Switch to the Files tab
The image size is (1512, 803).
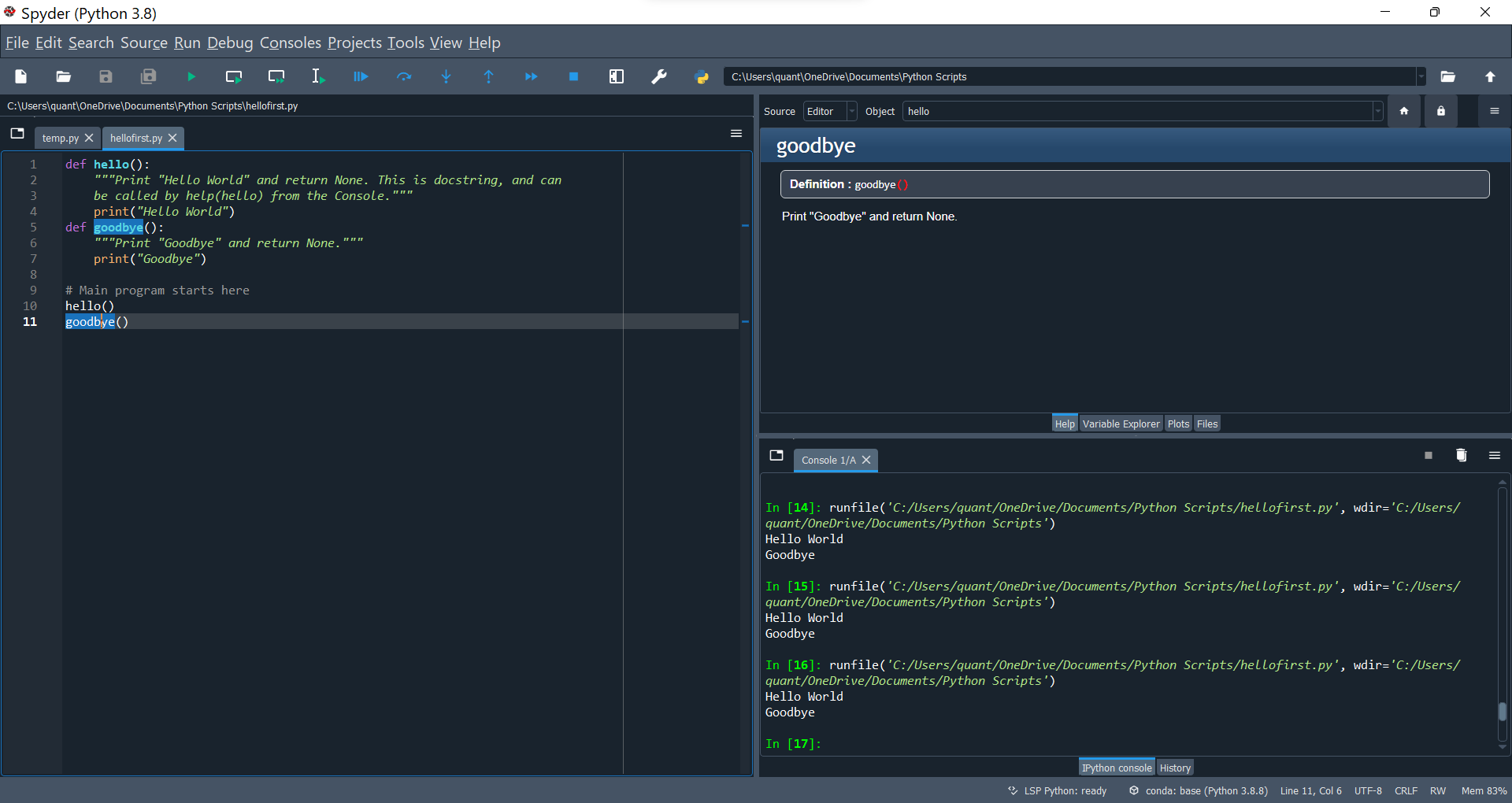1206,424
